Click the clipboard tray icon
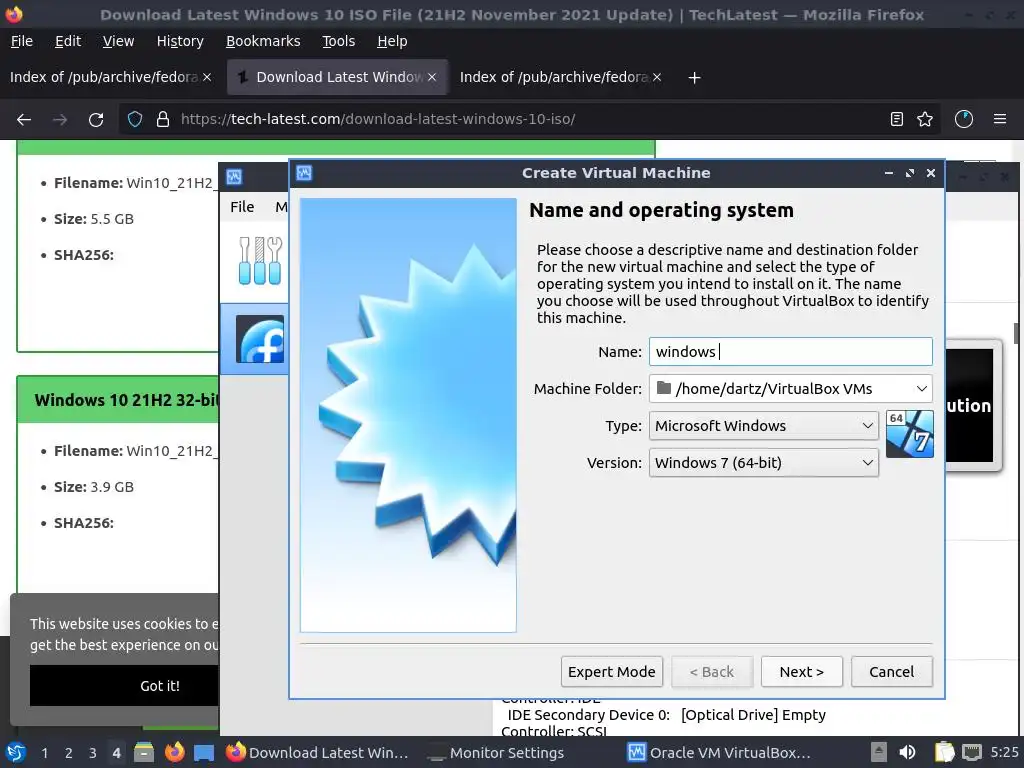This screenshot has width=1024, height=768. pyautogui.click(x=943, y=752)
